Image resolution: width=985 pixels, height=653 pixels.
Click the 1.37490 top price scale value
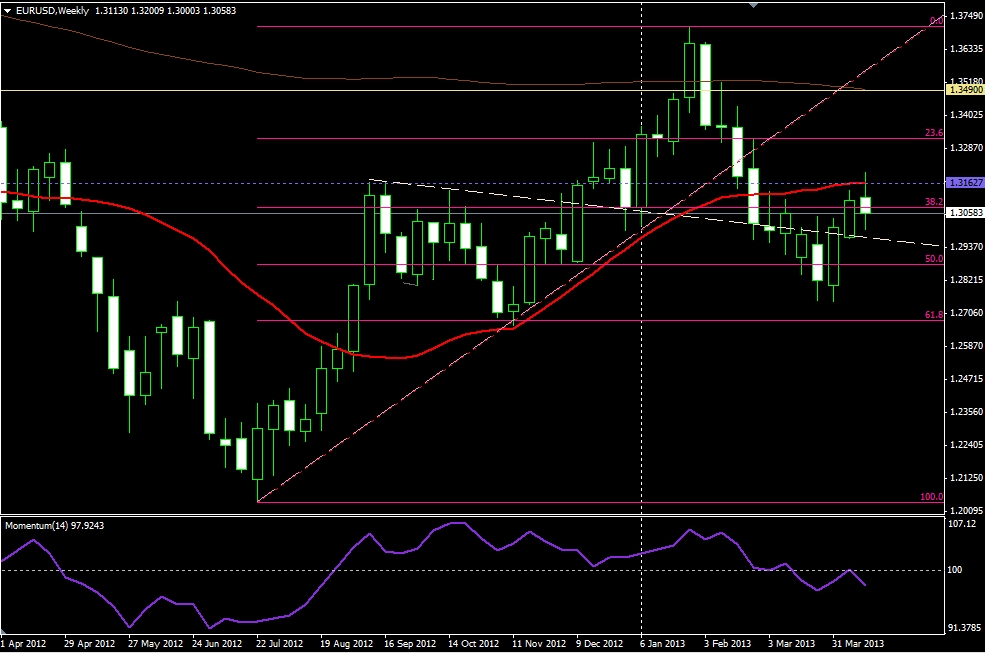pyautogui.click(x=964, y=16)
